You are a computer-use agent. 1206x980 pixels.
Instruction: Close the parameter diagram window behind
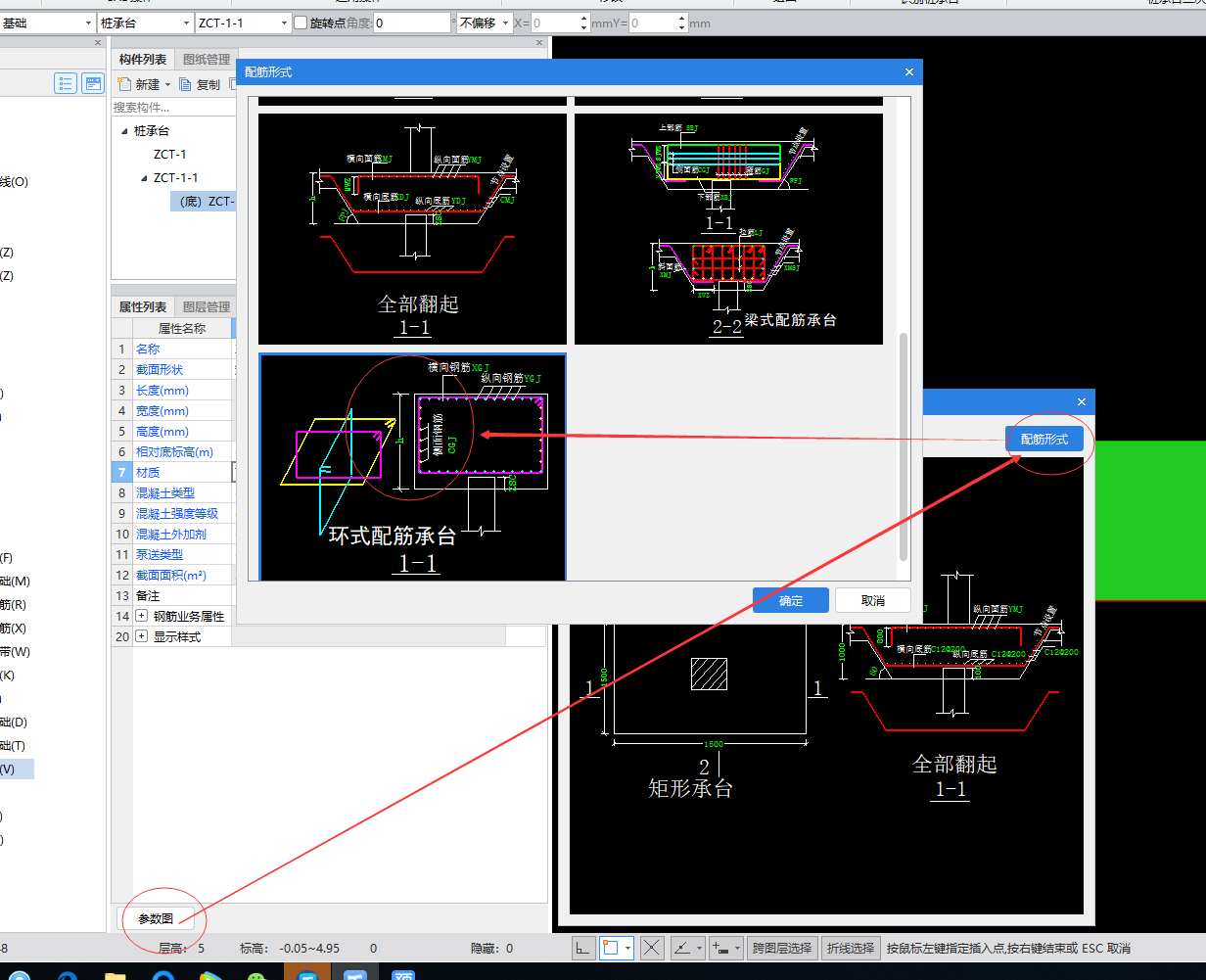coord(1082,401)
